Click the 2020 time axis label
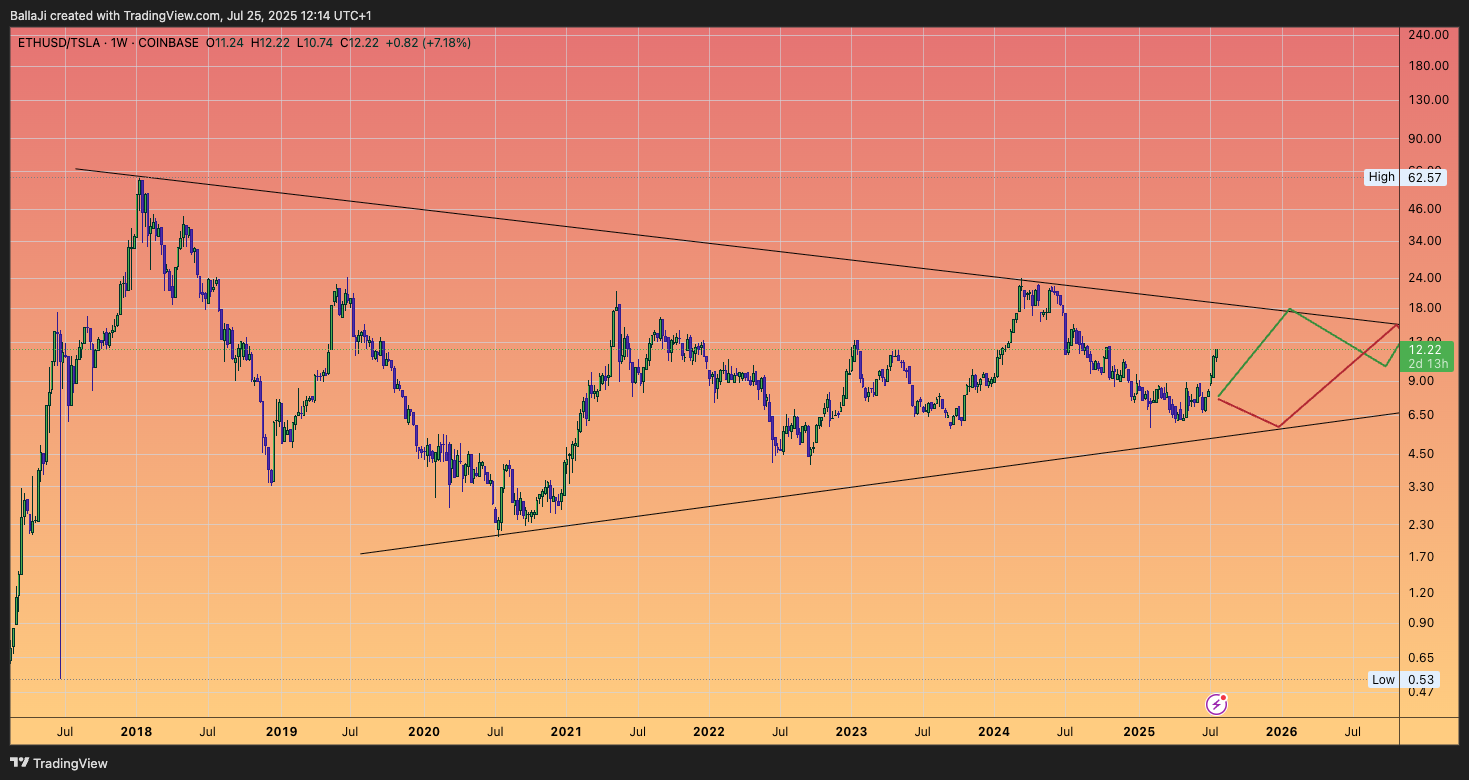 tap(423, 732)
